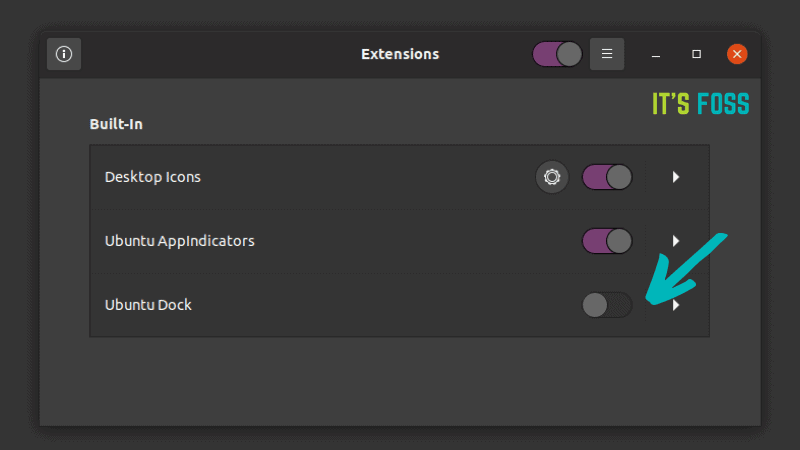Select the Ubuntu Dock row label
The width and height of the screenshot is (800, 450).
click(x=148, y=305)
